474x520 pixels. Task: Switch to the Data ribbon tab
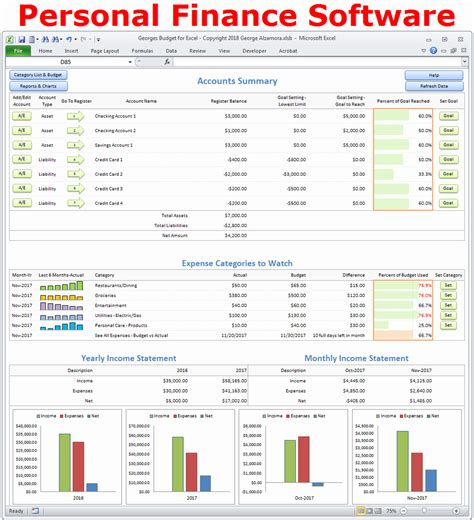(171, 51)
